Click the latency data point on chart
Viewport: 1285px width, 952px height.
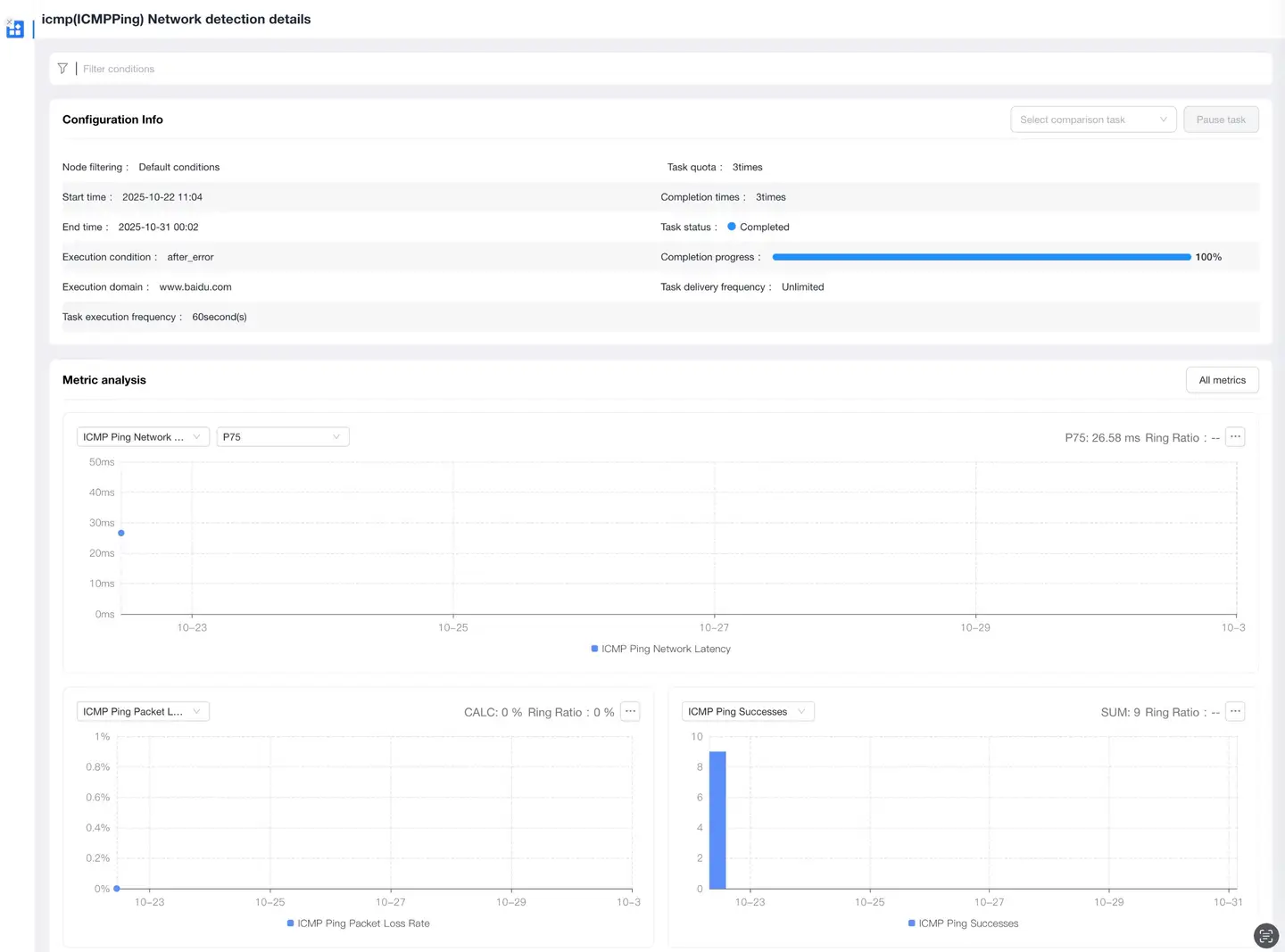121,534
